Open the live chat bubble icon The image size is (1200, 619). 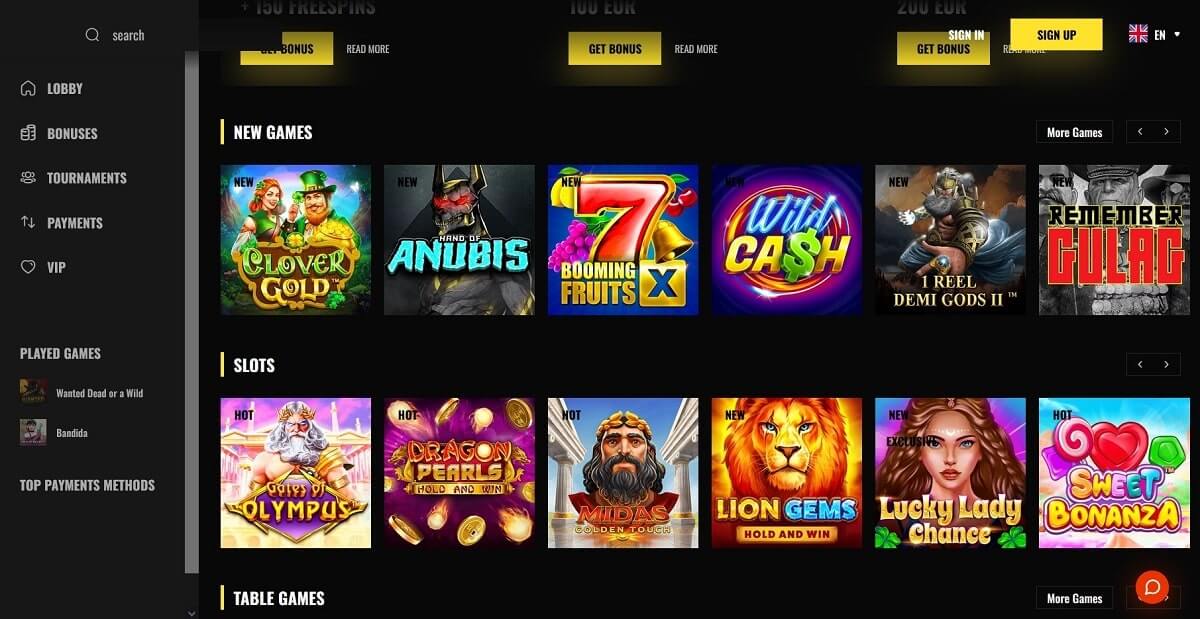[x=1152, y=587]
